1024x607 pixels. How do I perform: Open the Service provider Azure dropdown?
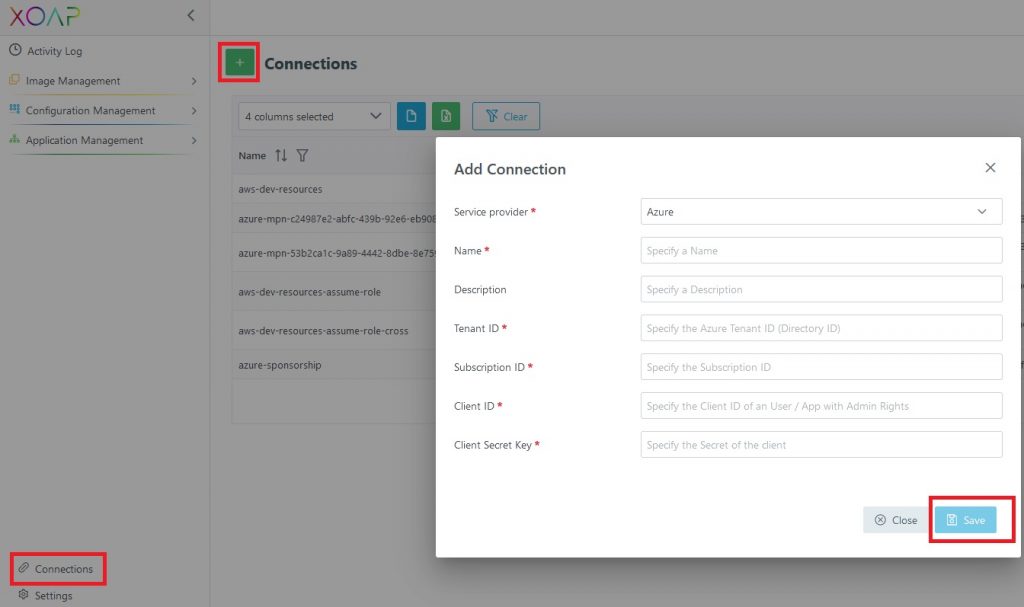click(821, 212)
